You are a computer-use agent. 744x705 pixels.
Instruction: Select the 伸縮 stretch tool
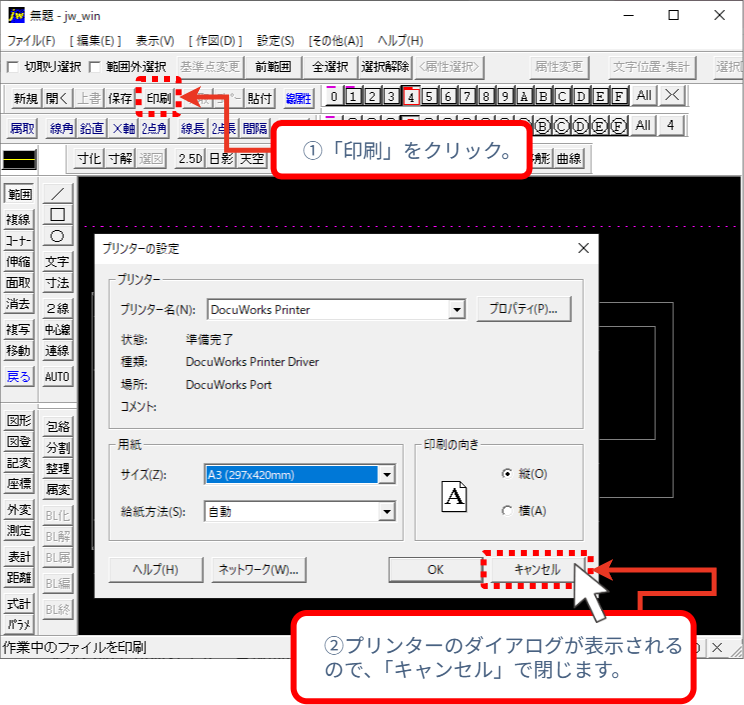pyautogui.click(x=19, y=261)
